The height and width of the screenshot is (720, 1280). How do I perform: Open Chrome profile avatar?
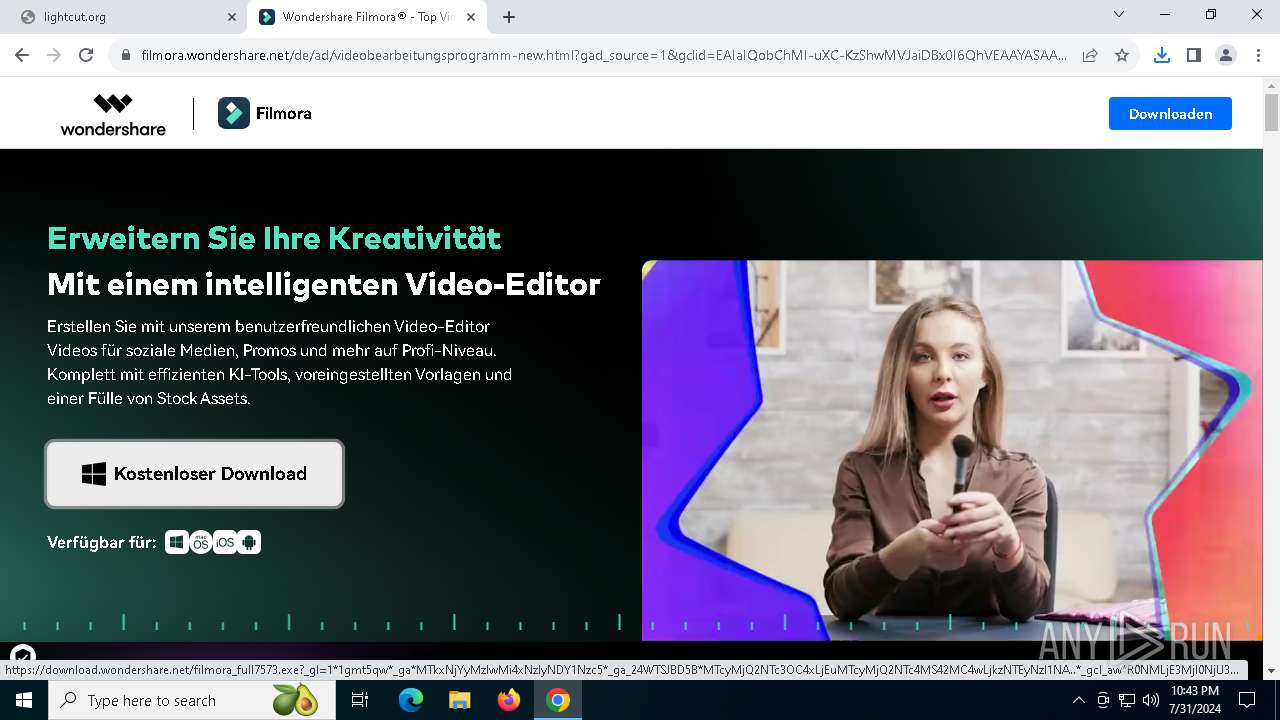point(1226,56)
